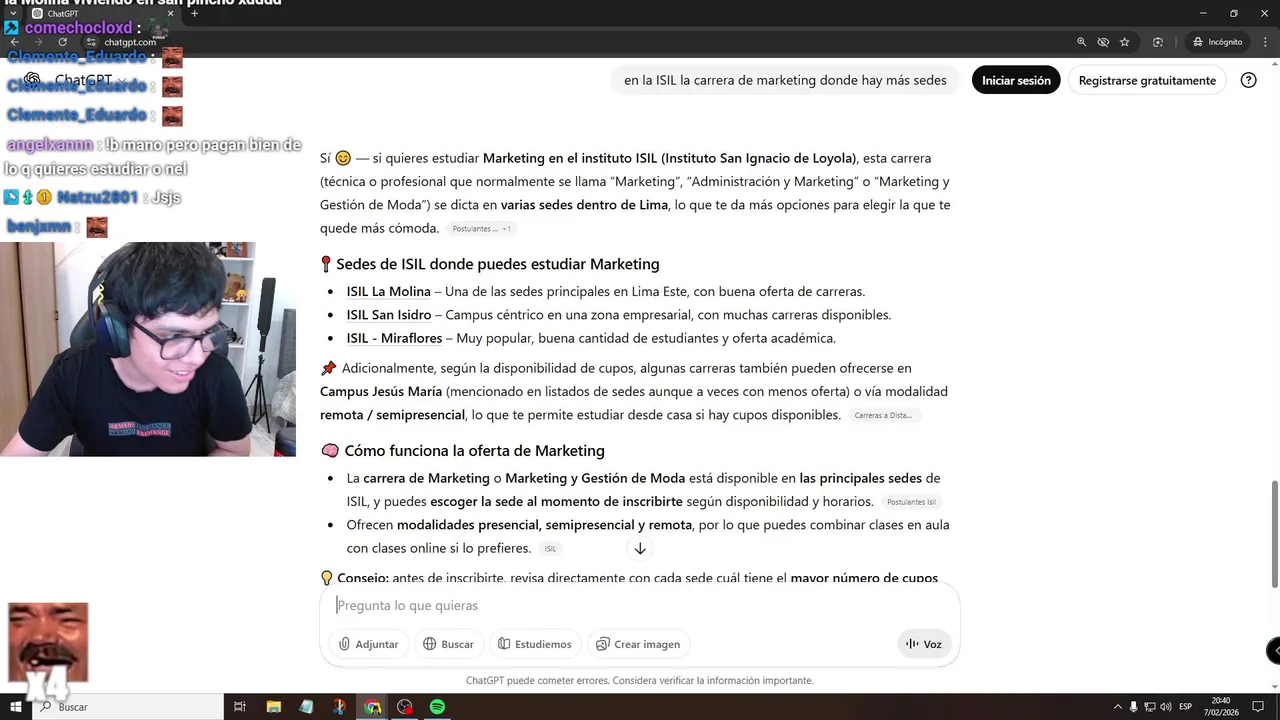This screenshot has width=1280, height=720.
Task: Click the user prompt bubble about ISIL marketing
Action: pos(785,80)
